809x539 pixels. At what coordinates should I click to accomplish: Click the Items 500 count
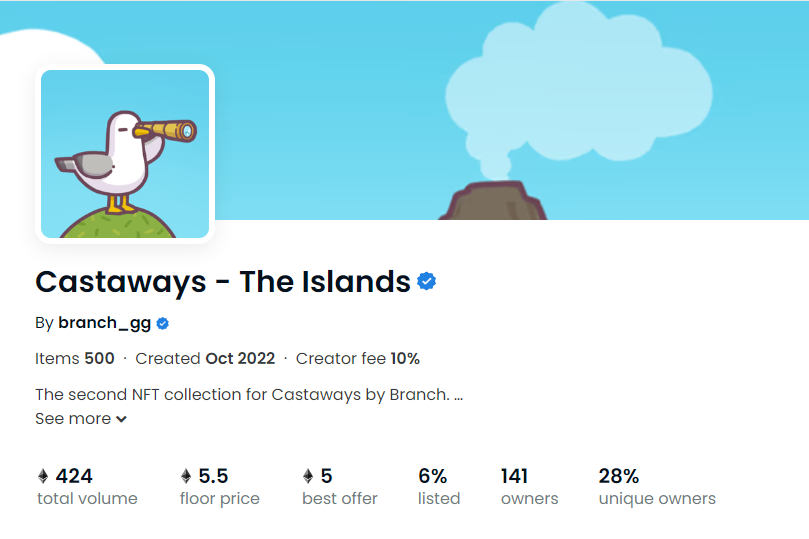75,358
